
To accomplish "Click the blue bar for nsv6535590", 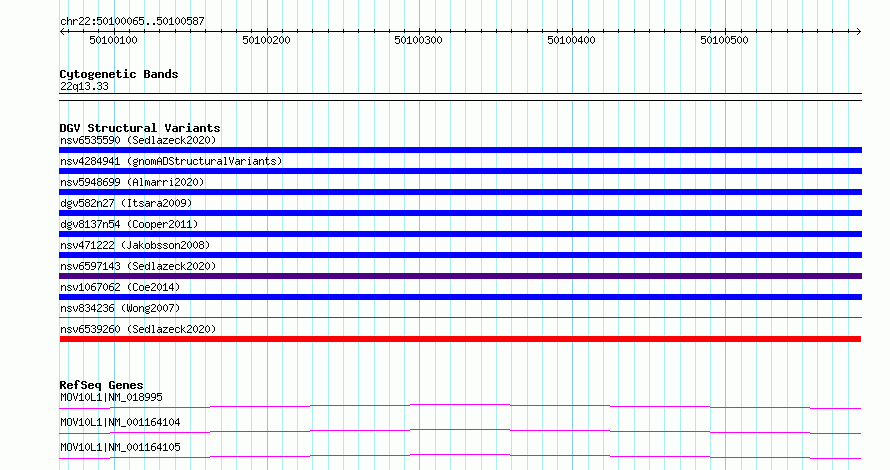I will [460, 150].
